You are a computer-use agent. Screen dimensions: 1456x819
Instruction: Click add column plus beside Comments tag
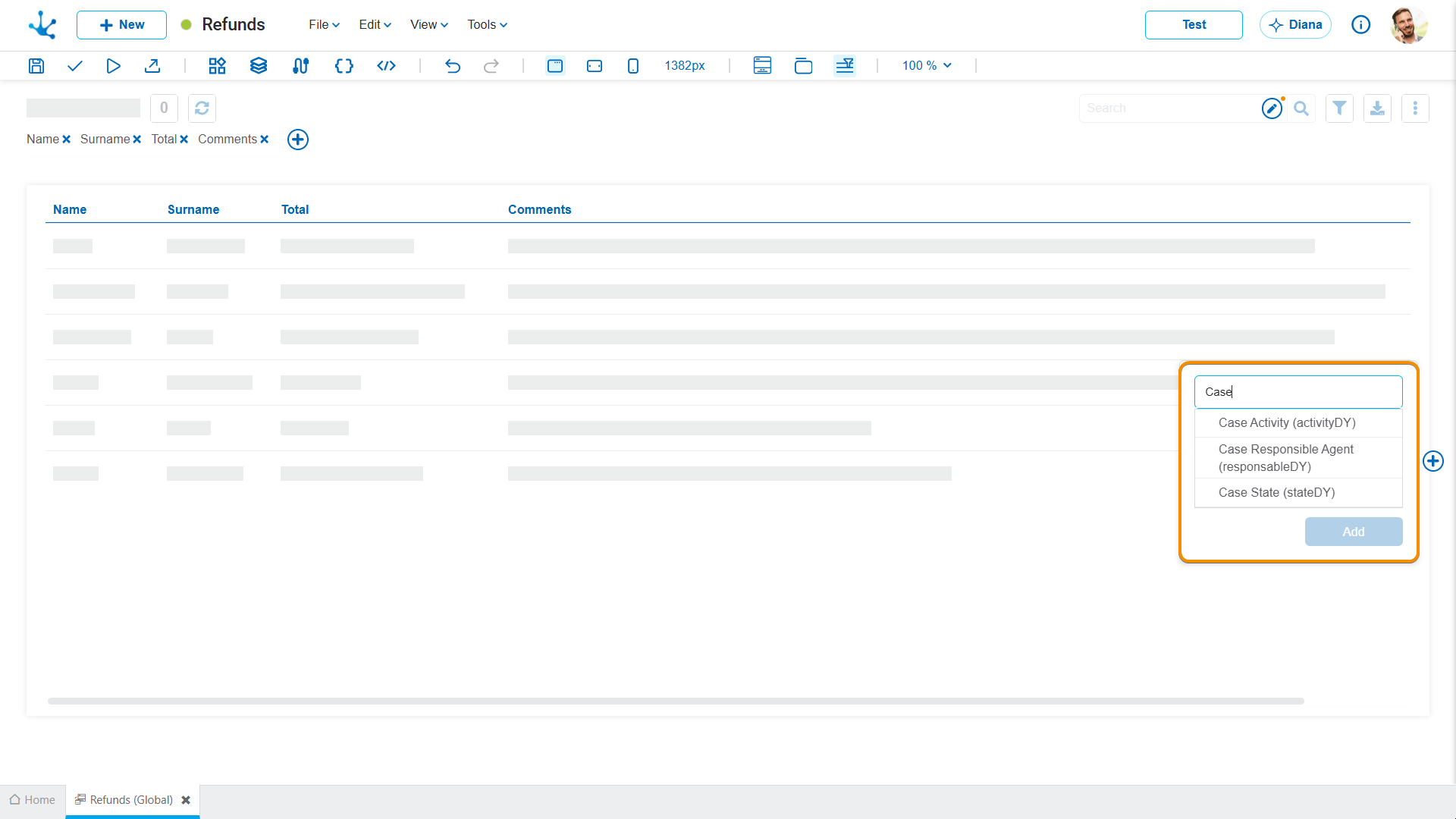pyautogui.click(x=298, y=140)
